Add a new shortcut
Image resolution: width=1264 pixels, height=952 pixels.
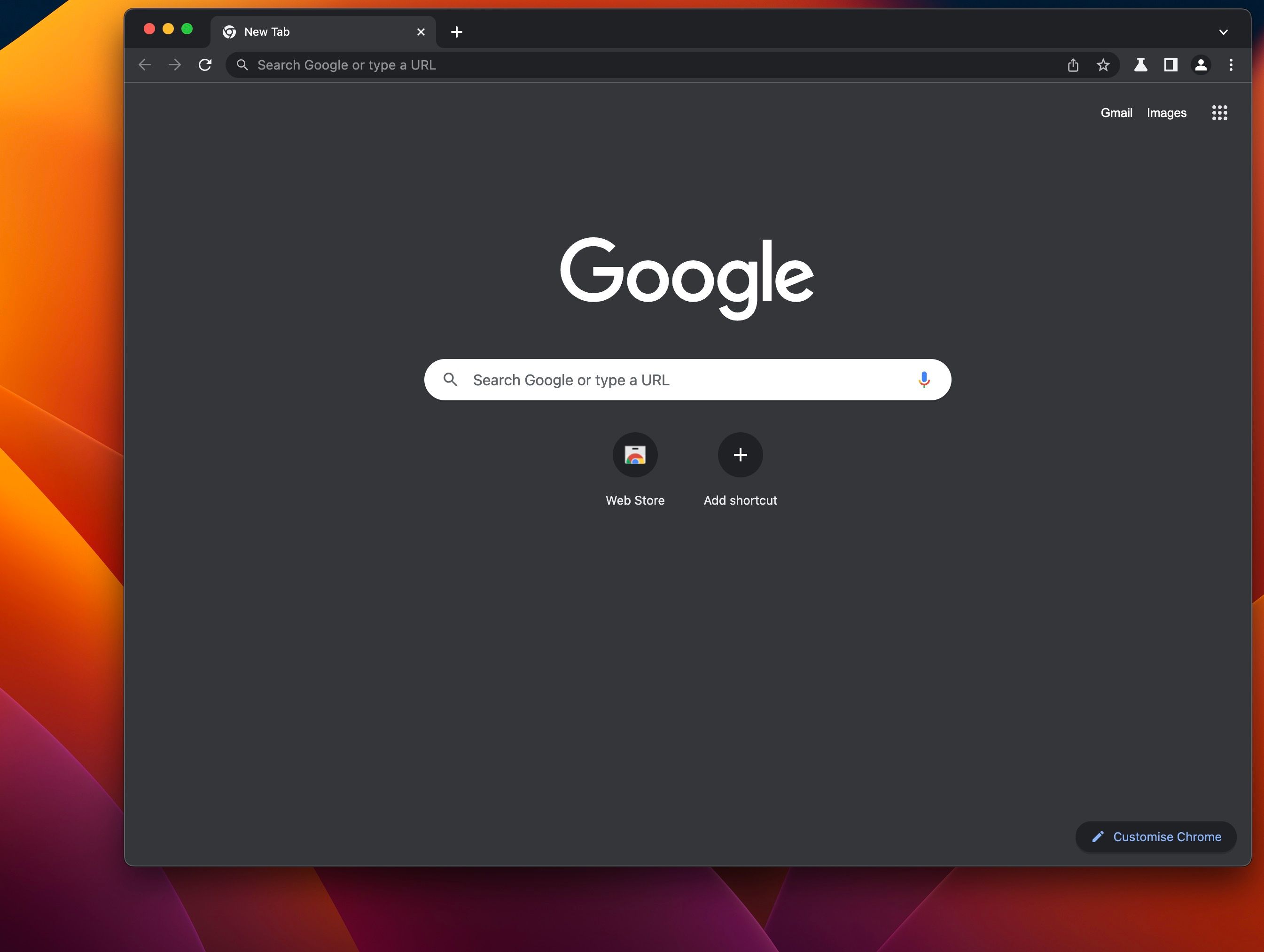pos(740,455)
